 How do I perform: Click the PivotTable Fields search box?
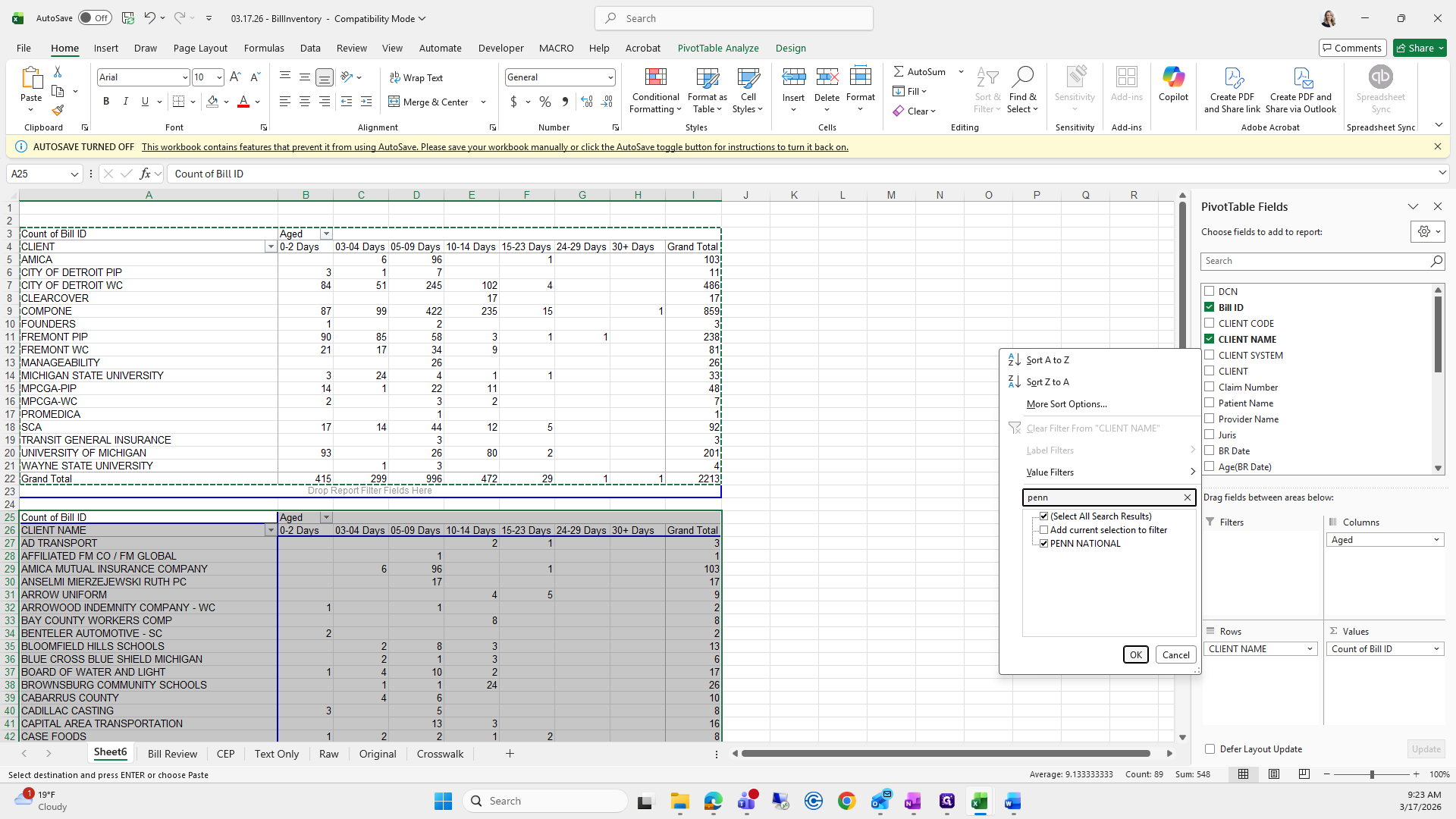click(1315, 261)
